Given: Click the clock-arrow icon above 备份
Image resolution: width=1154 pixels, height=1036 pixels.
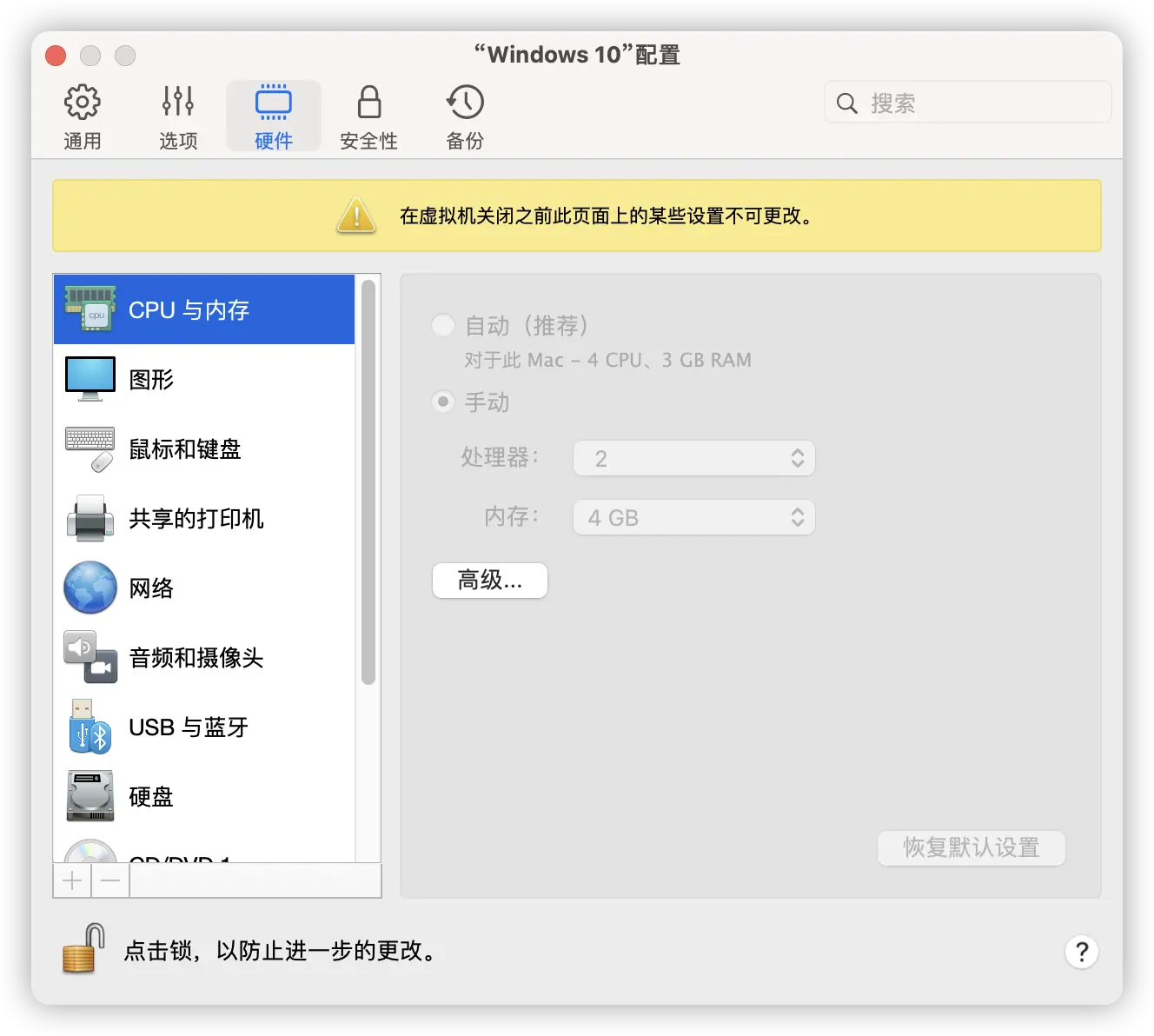Looking at the screenshot, I should click(x=465, y=103).
